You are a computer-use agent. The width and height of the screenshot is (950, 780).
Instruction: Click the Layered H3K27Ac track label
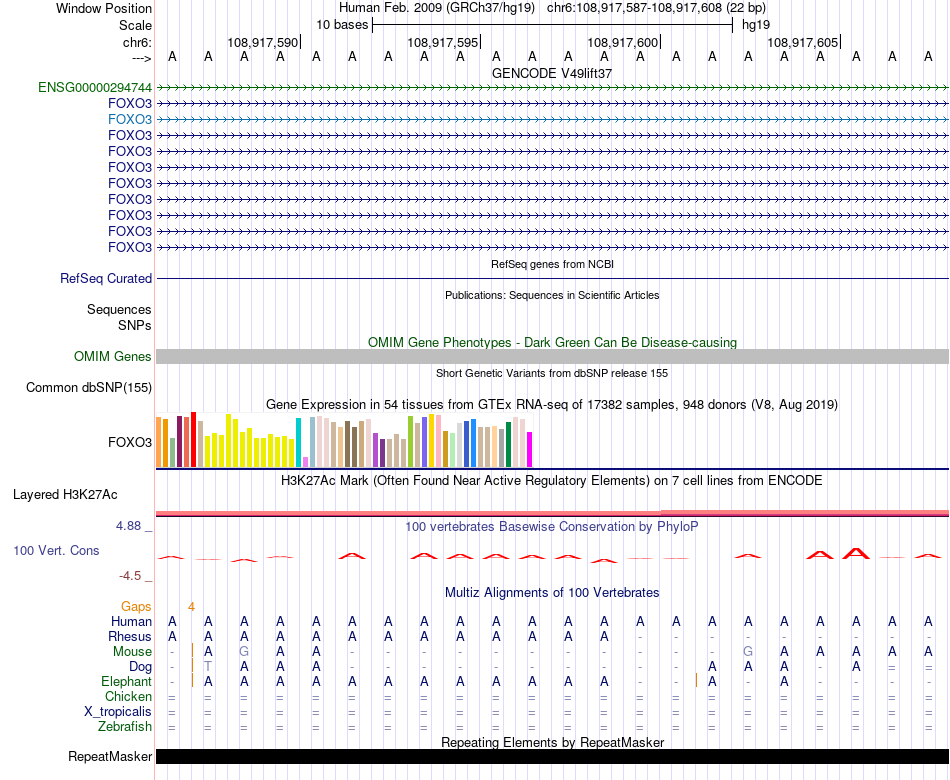65,495
